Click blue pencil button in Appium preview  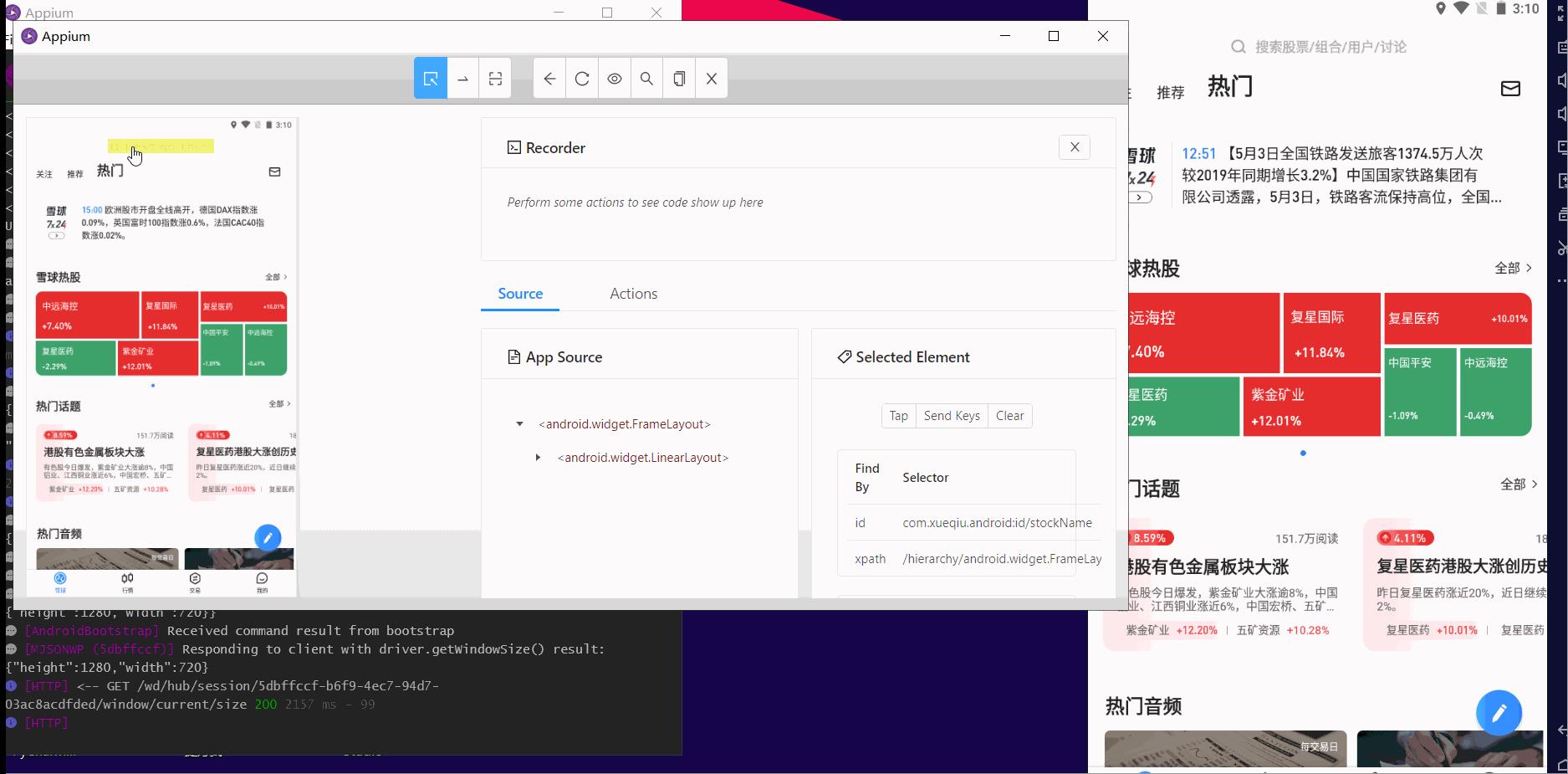268,538
